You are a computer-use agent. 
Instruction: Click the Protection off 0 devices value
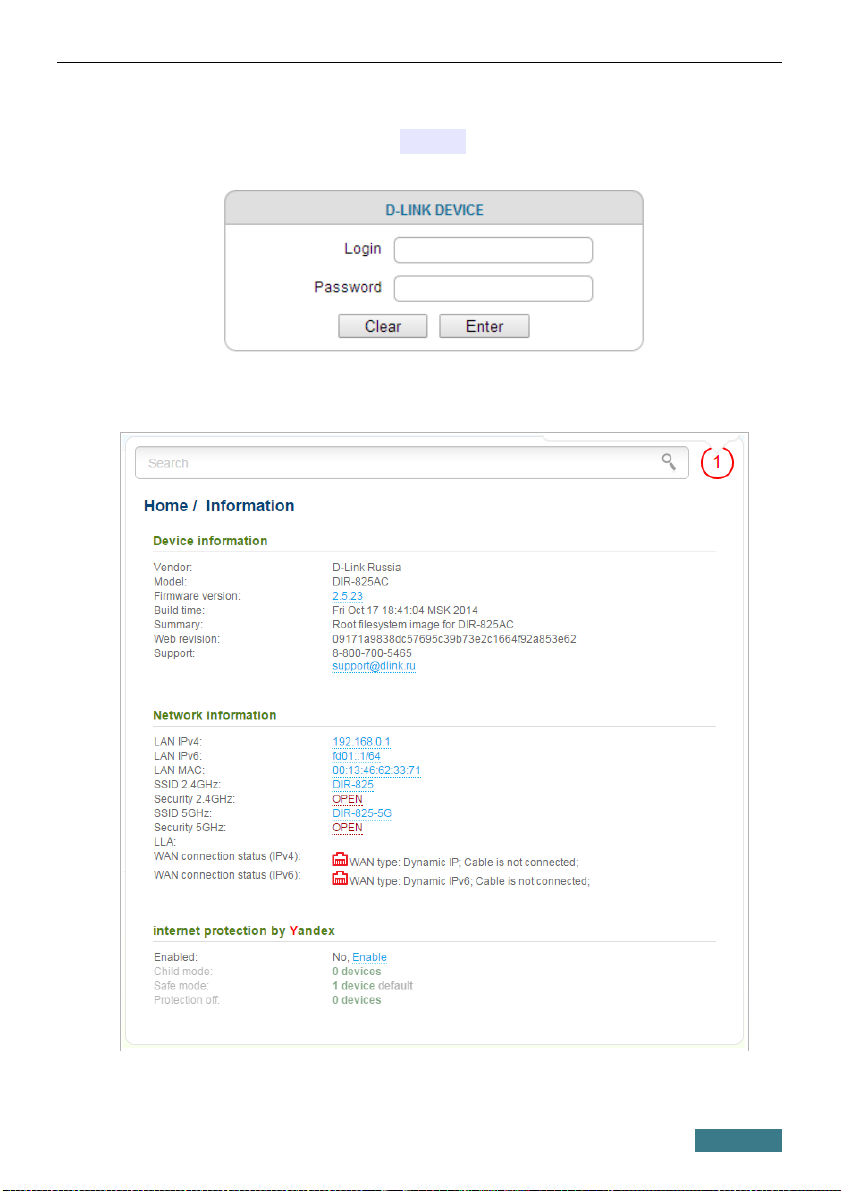tap(356, 1000)
